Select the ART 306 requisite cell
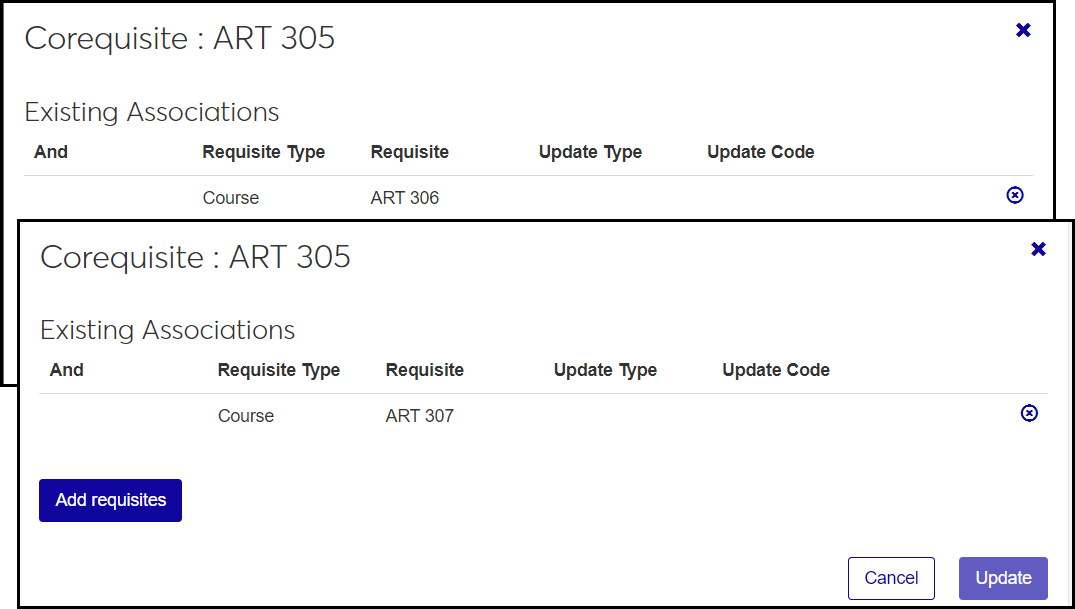Image resolution: width=1075 pixels, height=609 pixels. (x=404, y=198)
